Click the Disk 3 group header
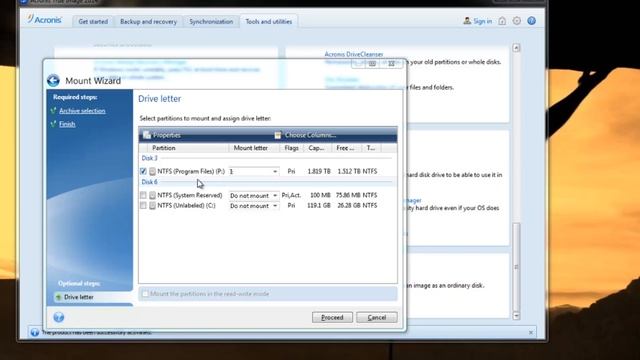640x360 pixels. (x=149, y=158)
